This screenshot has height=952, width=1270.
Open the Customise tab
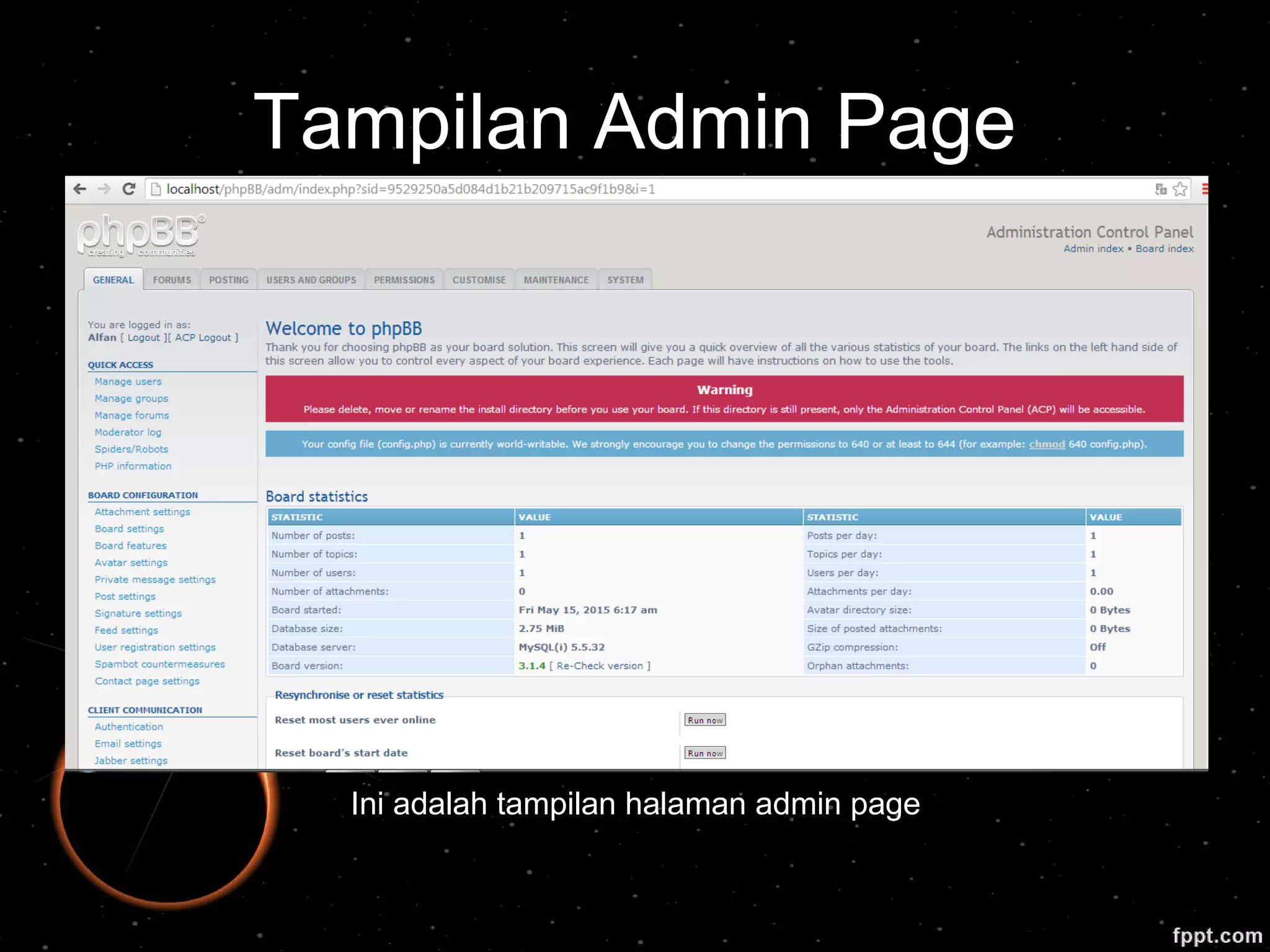[x=479, y=280]
